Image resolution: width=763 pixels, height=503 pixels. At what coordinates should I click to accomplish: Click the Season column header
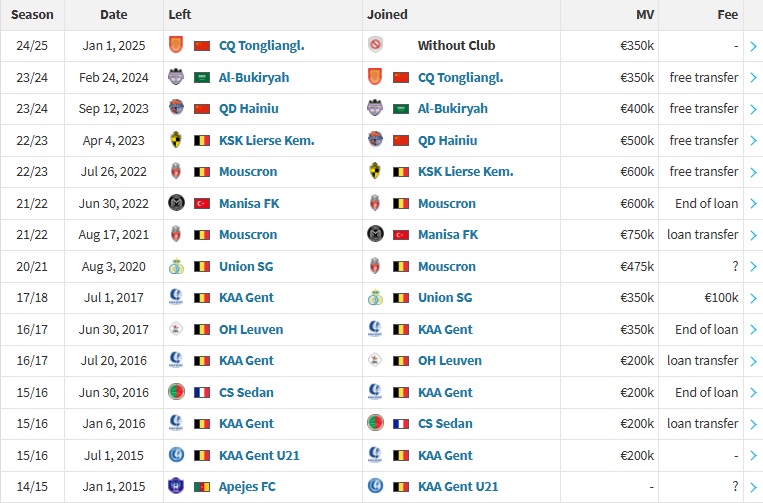32,15
